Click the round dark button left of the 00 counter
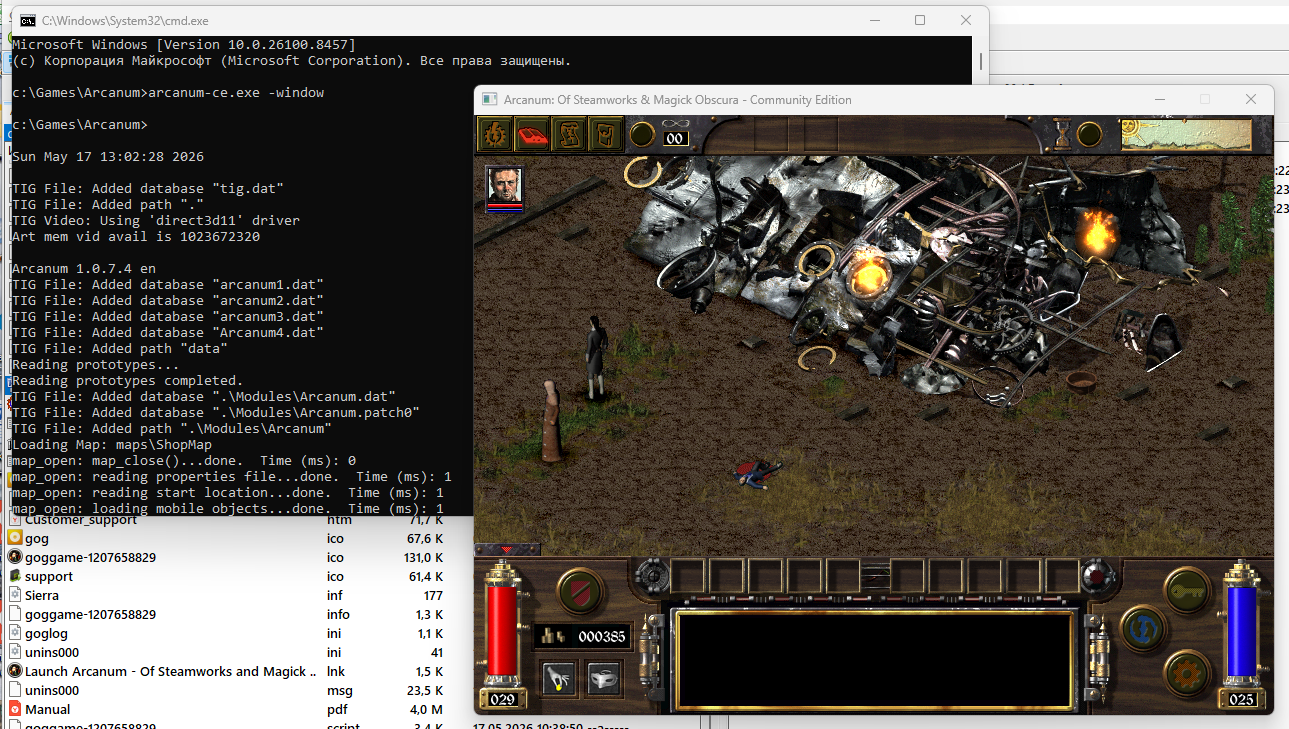Viewport: 1289px width, 729px height. point(642,134)
